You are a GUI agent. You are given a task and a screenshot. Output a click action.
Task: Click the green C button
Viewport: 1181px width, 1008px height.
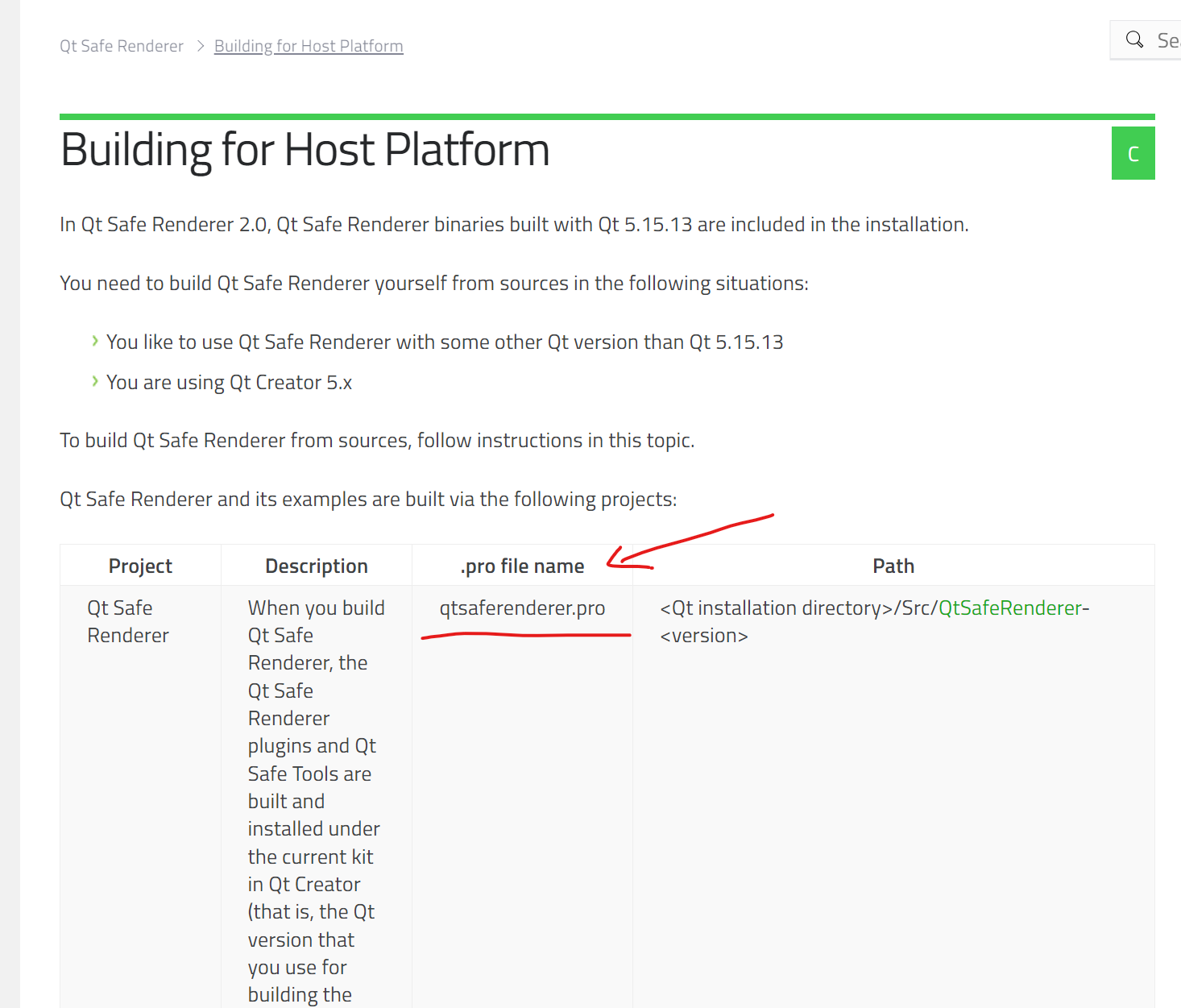tap(1133, 153)
